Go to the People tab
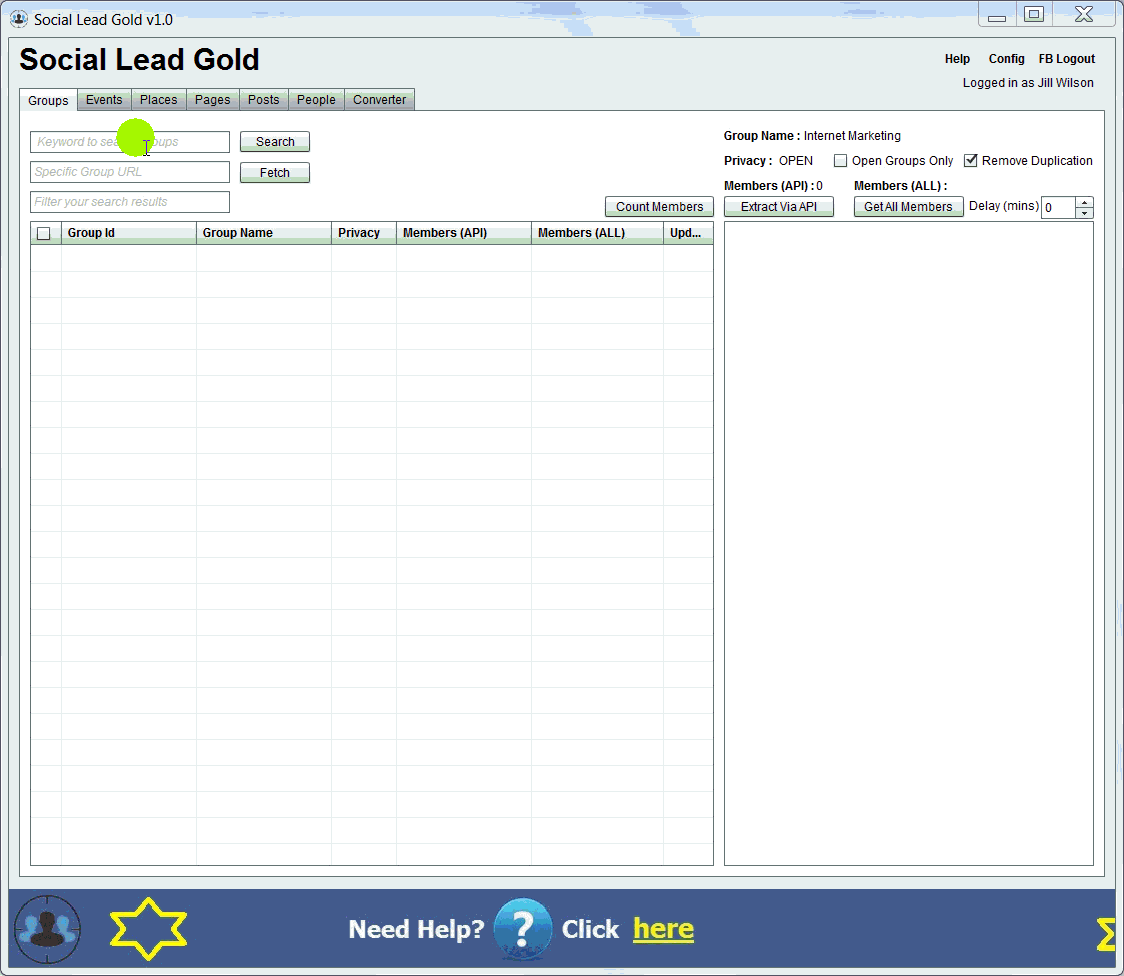 316,100
